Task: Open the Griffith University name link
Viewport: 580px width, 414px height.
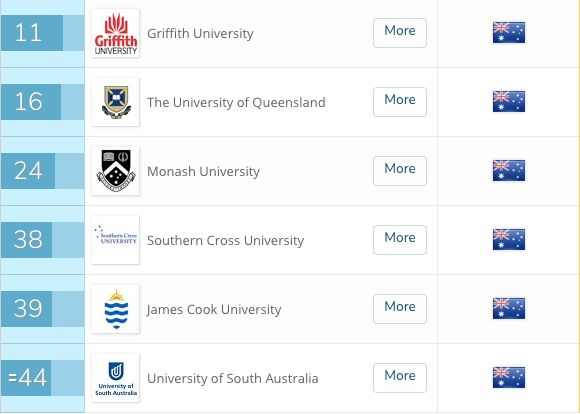Action: tap(200, 33)
